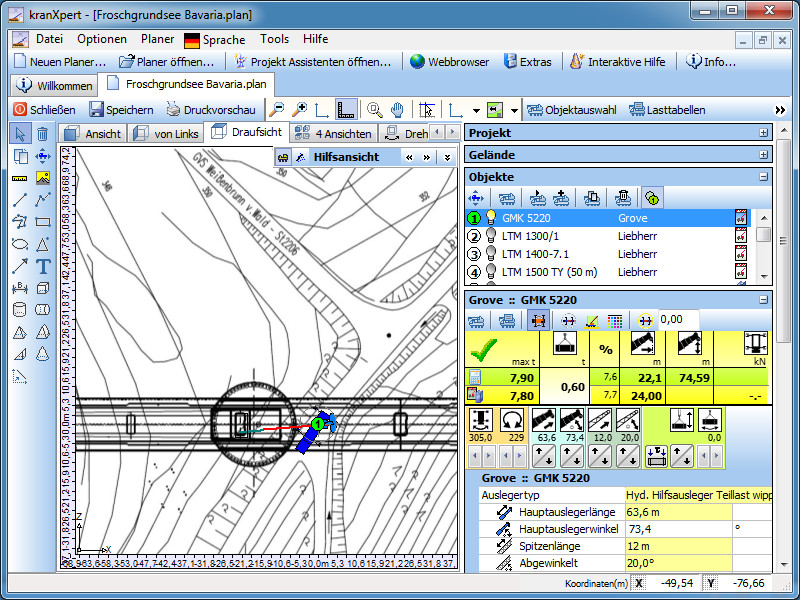Click the delete crane icon in Objekte toolbar
800x600 pixels.
tap(622, 198)
